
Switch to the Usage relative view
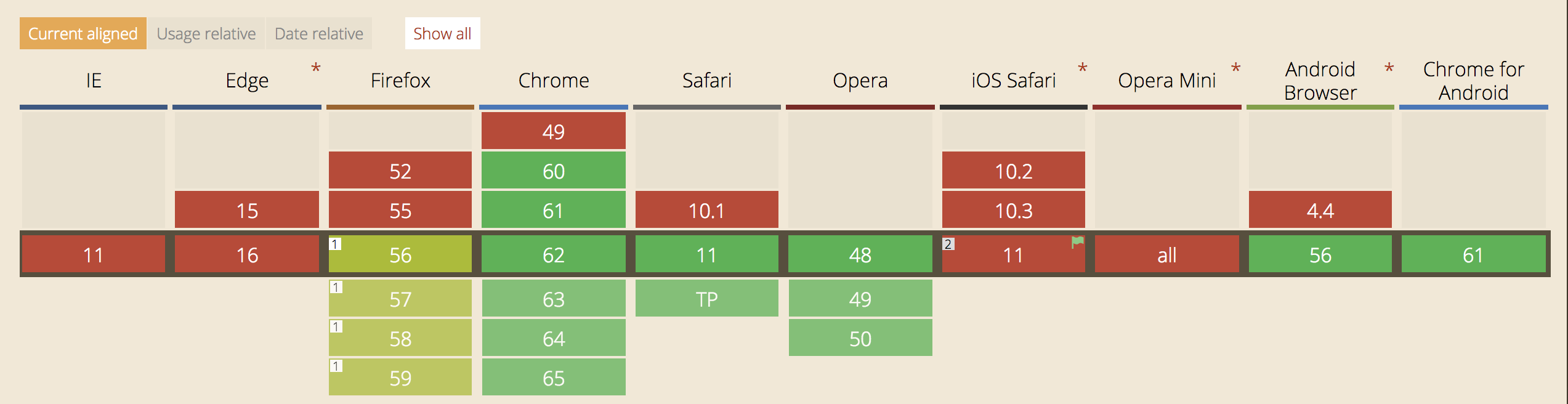tap(206, 33)
